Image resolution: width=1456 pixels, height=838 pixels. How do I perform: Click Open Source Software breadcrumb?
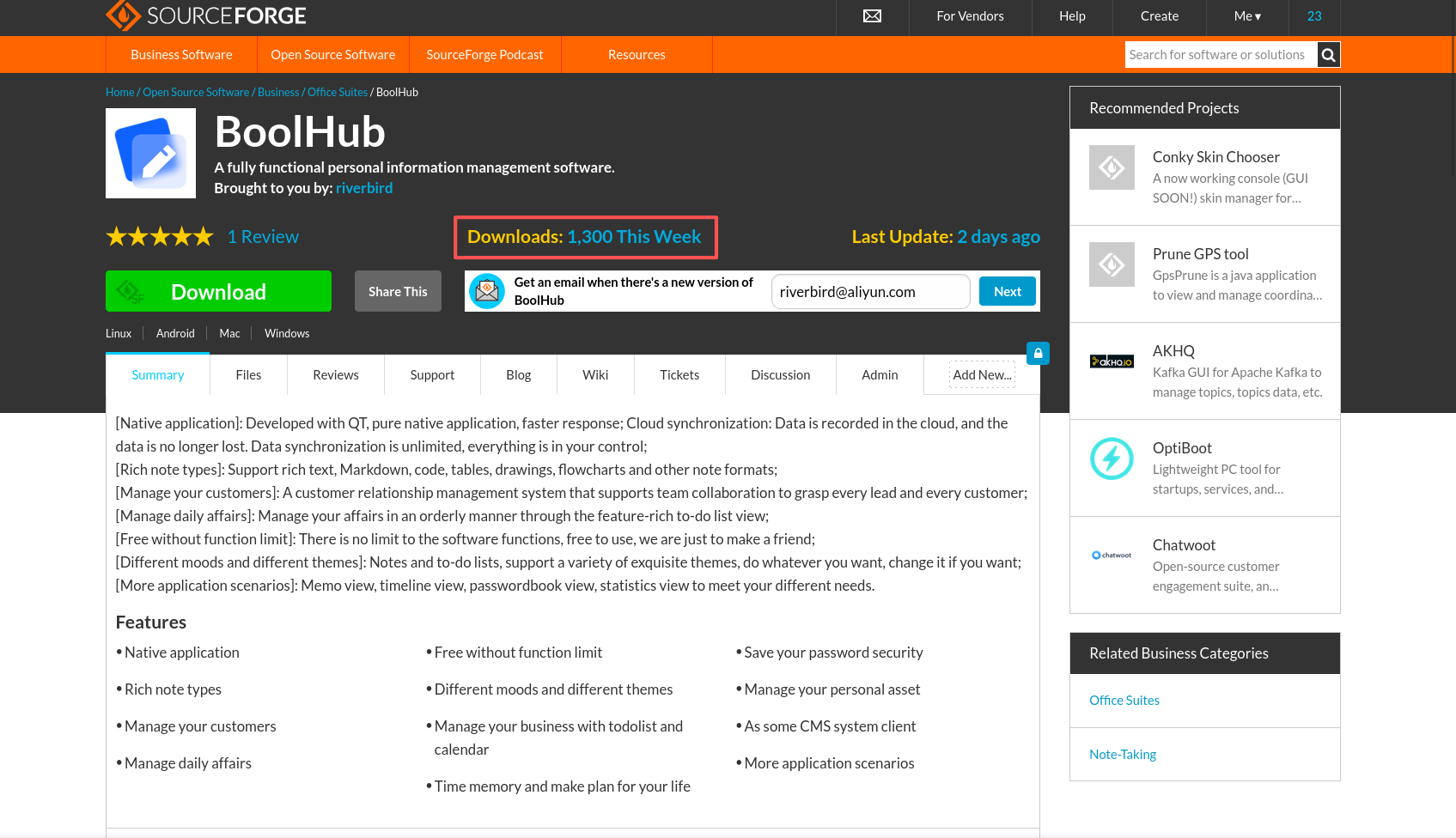coord(196,93)
